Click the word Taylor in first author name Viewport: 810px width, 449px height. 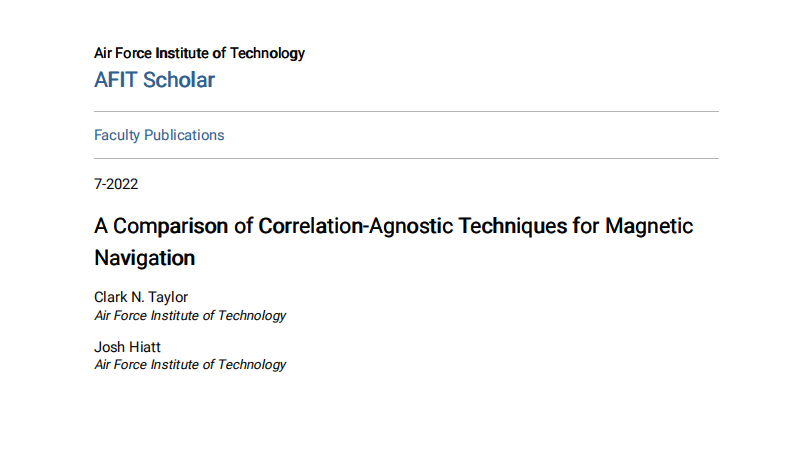click(168, 298)
